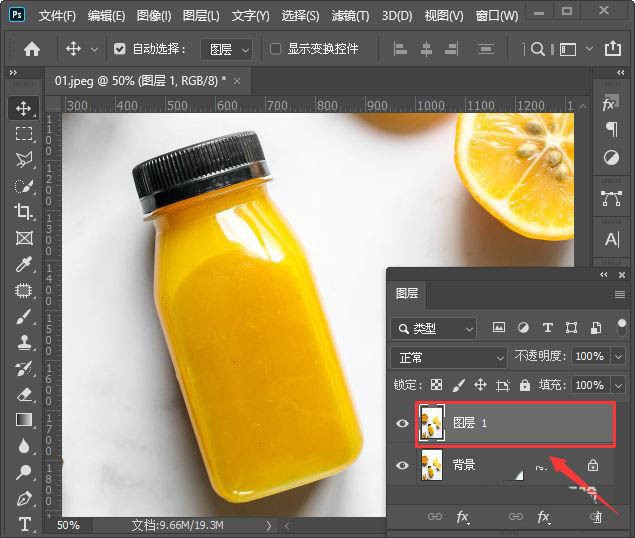Select the Crop tool

point(23,212)
